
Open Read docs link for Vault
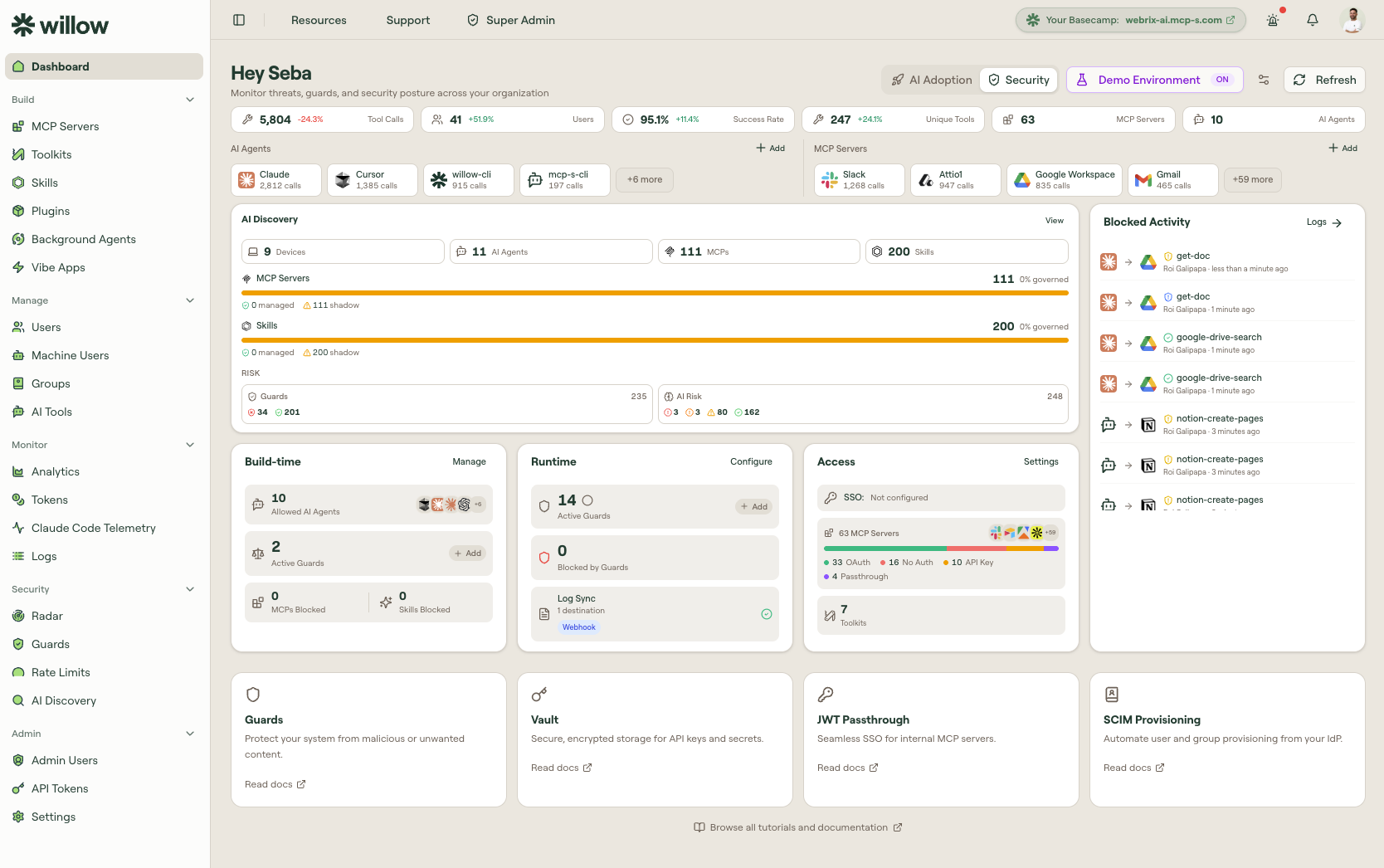tap(562, 768)
